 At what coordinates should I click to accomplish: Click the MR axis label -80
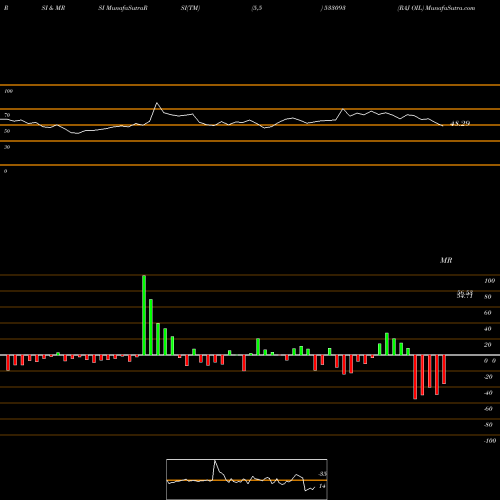coord(488,425)
